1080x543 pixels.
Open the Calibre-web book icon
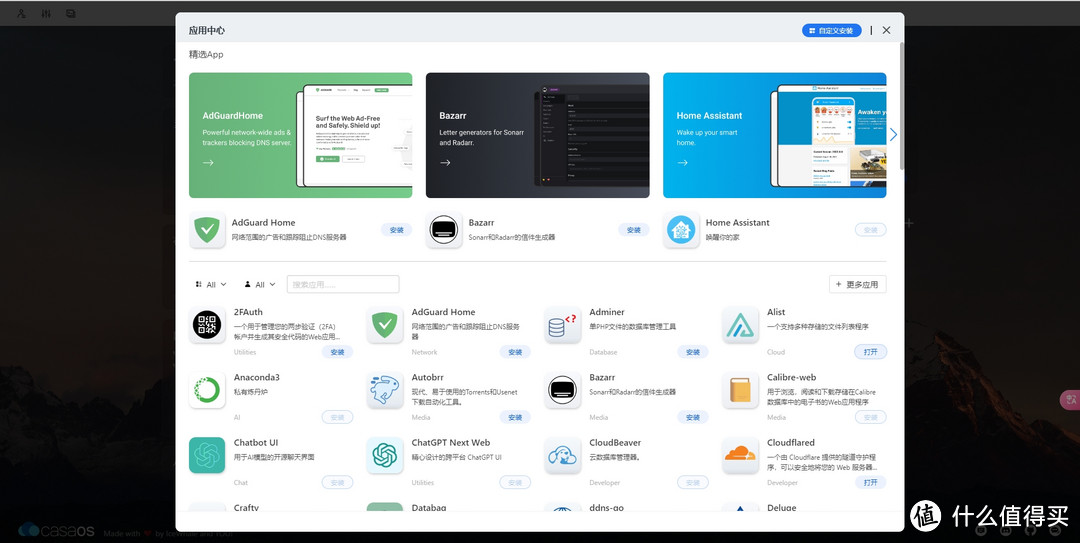tap(740, 390)
